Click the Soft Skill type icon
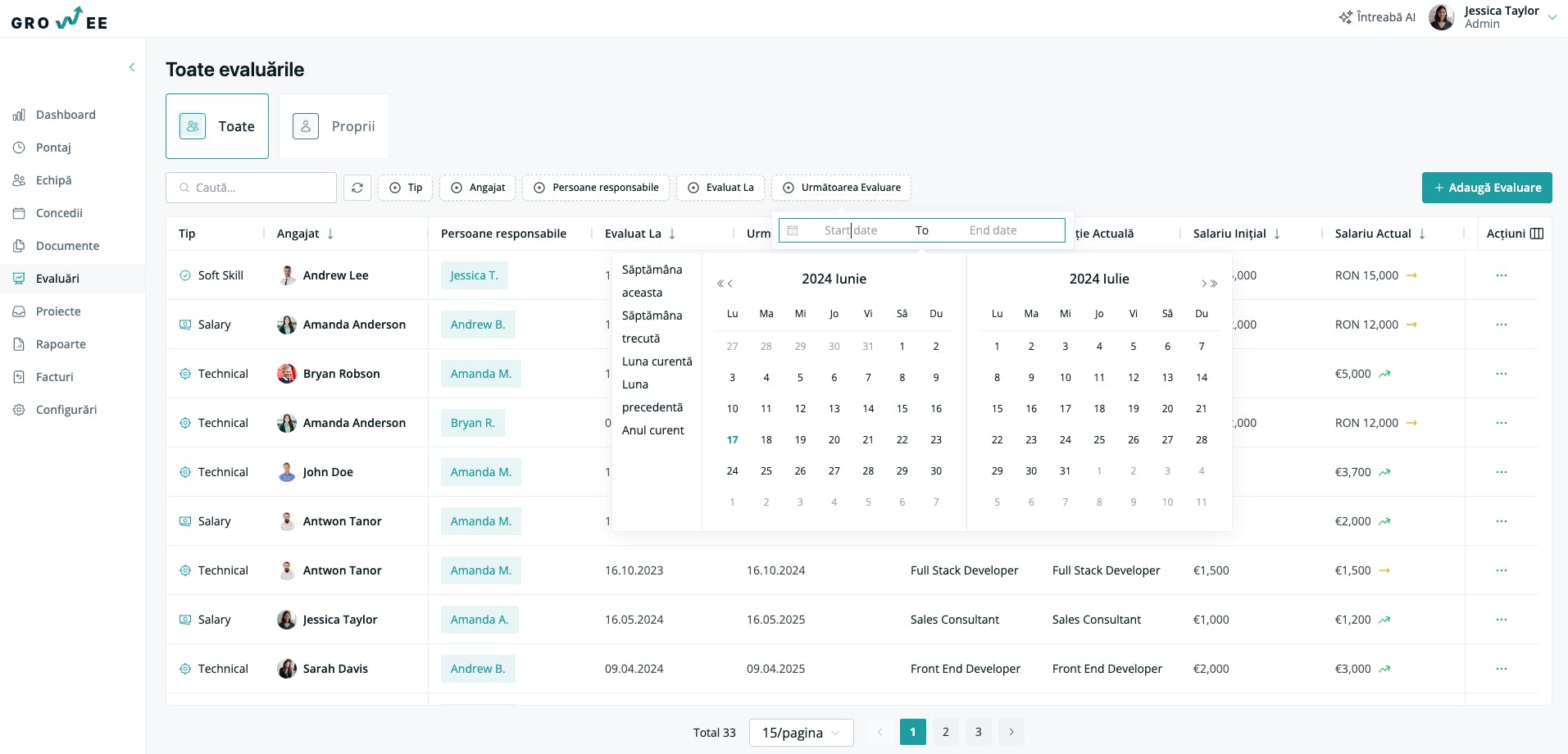The height and width of the screenshot is (754, 1568). coord(185,275)
